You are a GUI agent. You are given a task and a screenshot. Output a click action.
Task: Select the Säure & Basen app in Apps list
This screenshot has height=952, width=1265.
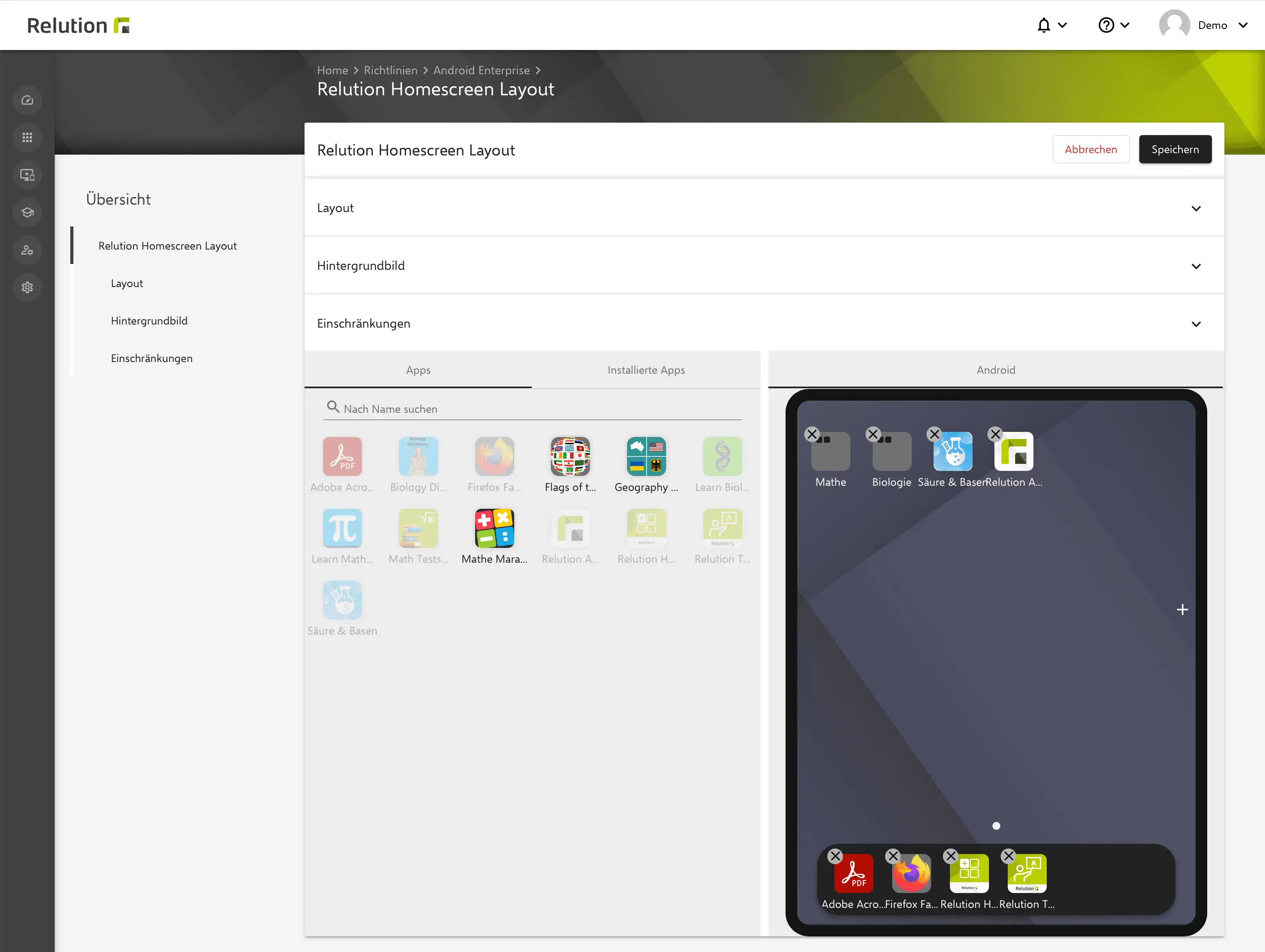(x=342, y=600)
